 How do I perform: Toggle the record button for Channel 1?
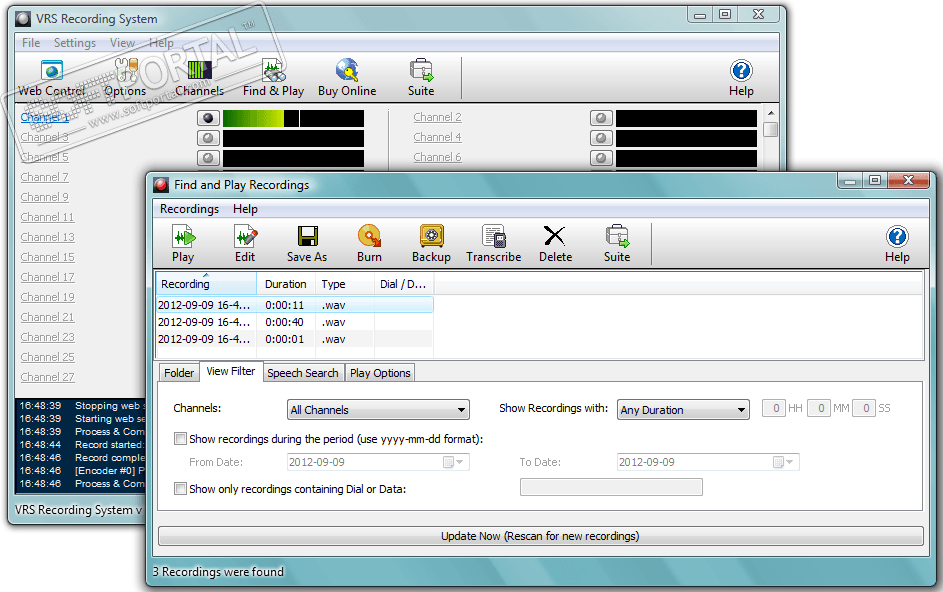click(x=208, y=118)
